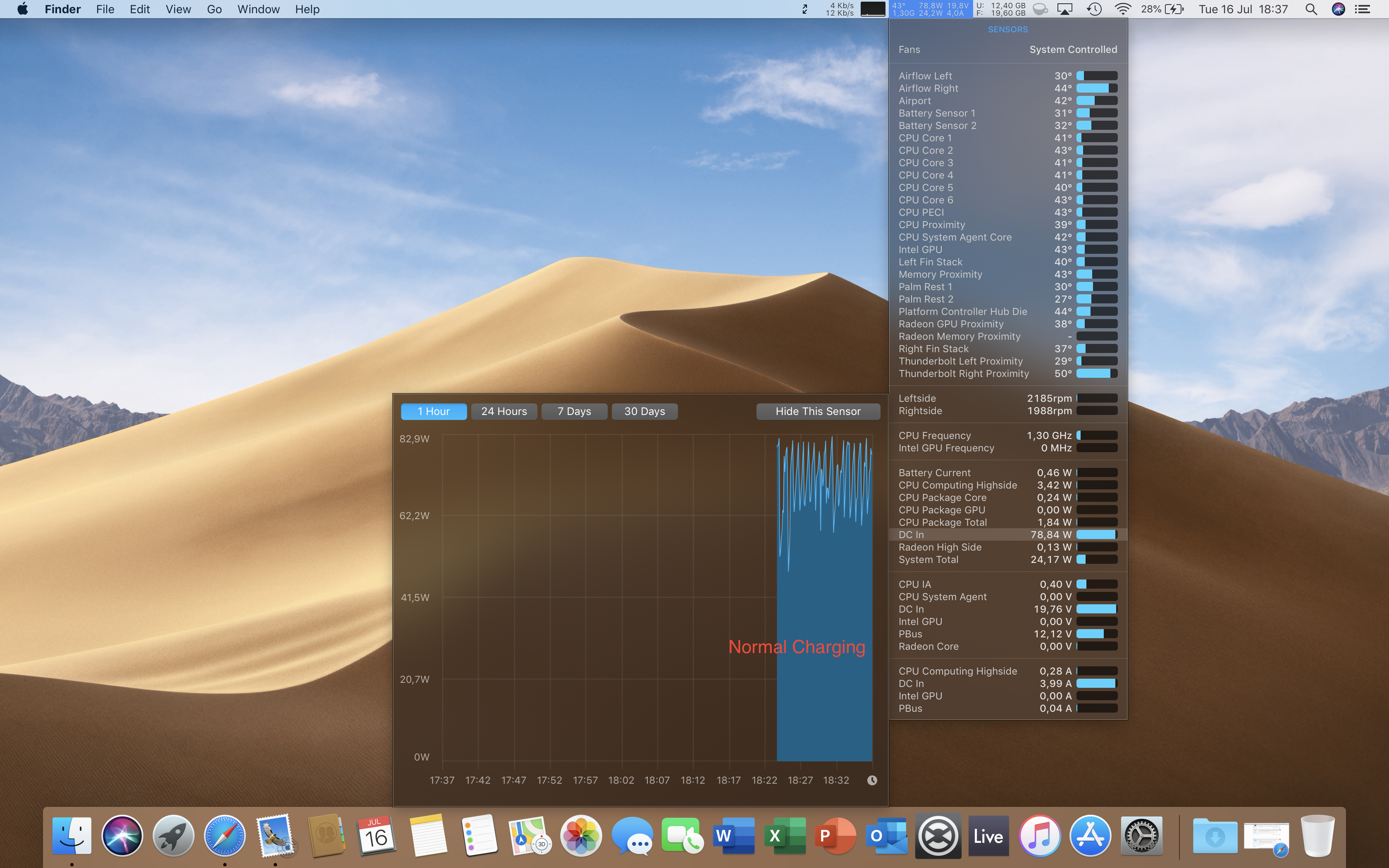1389x868 pixels.
Task: Open App Store from Dock
Action: click(x=1091, y=835)
